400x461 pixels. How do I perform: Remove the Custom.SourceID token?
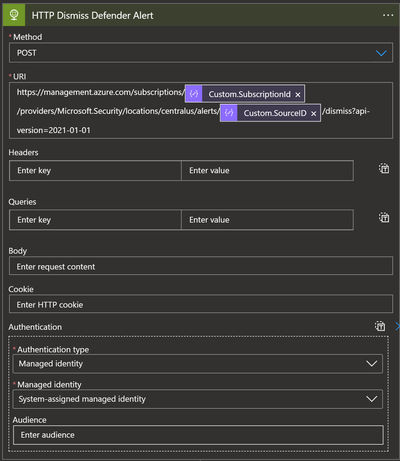(x=314, y=114)
